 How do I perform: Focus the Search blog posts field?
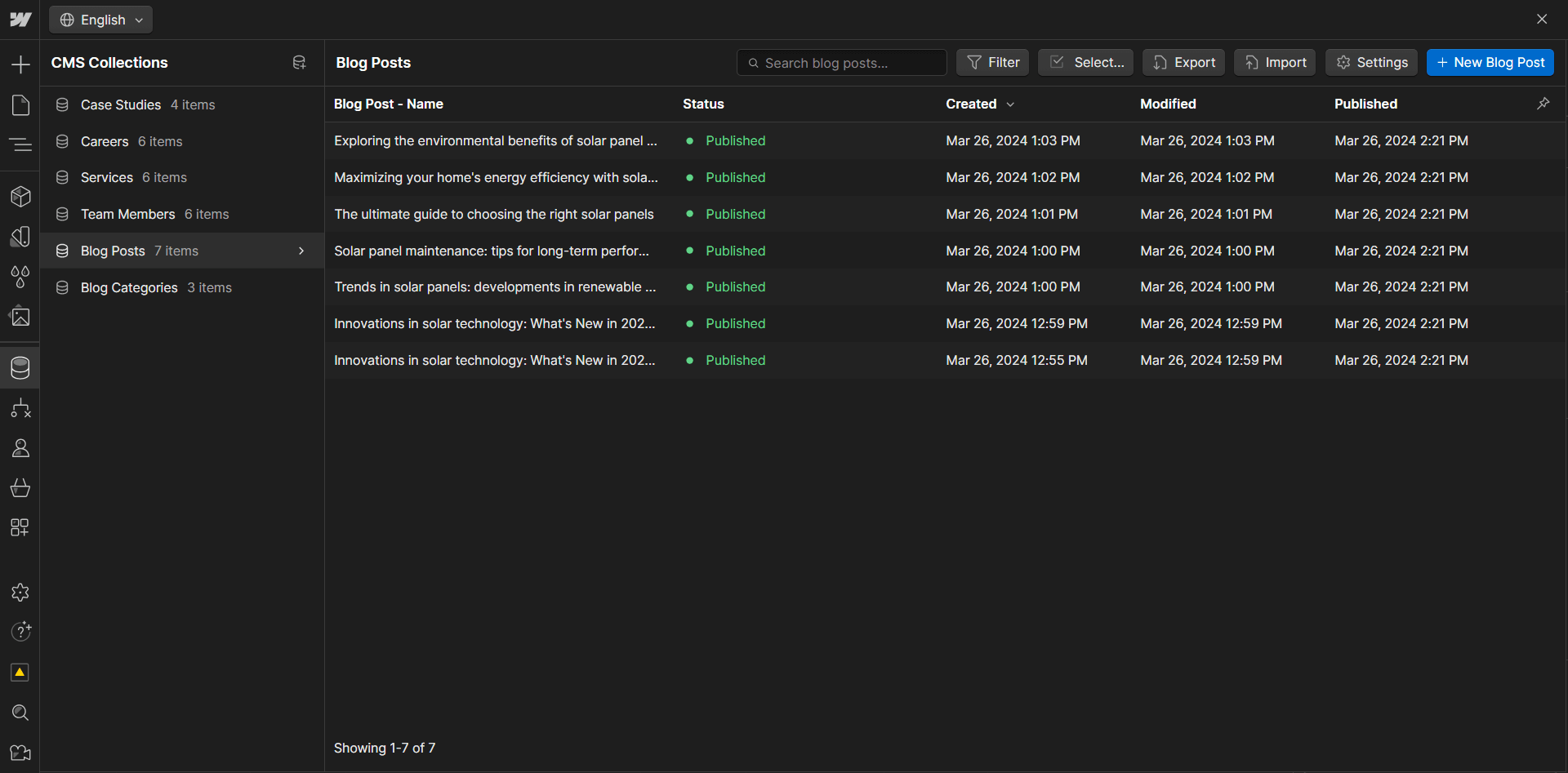click(842, 63)
